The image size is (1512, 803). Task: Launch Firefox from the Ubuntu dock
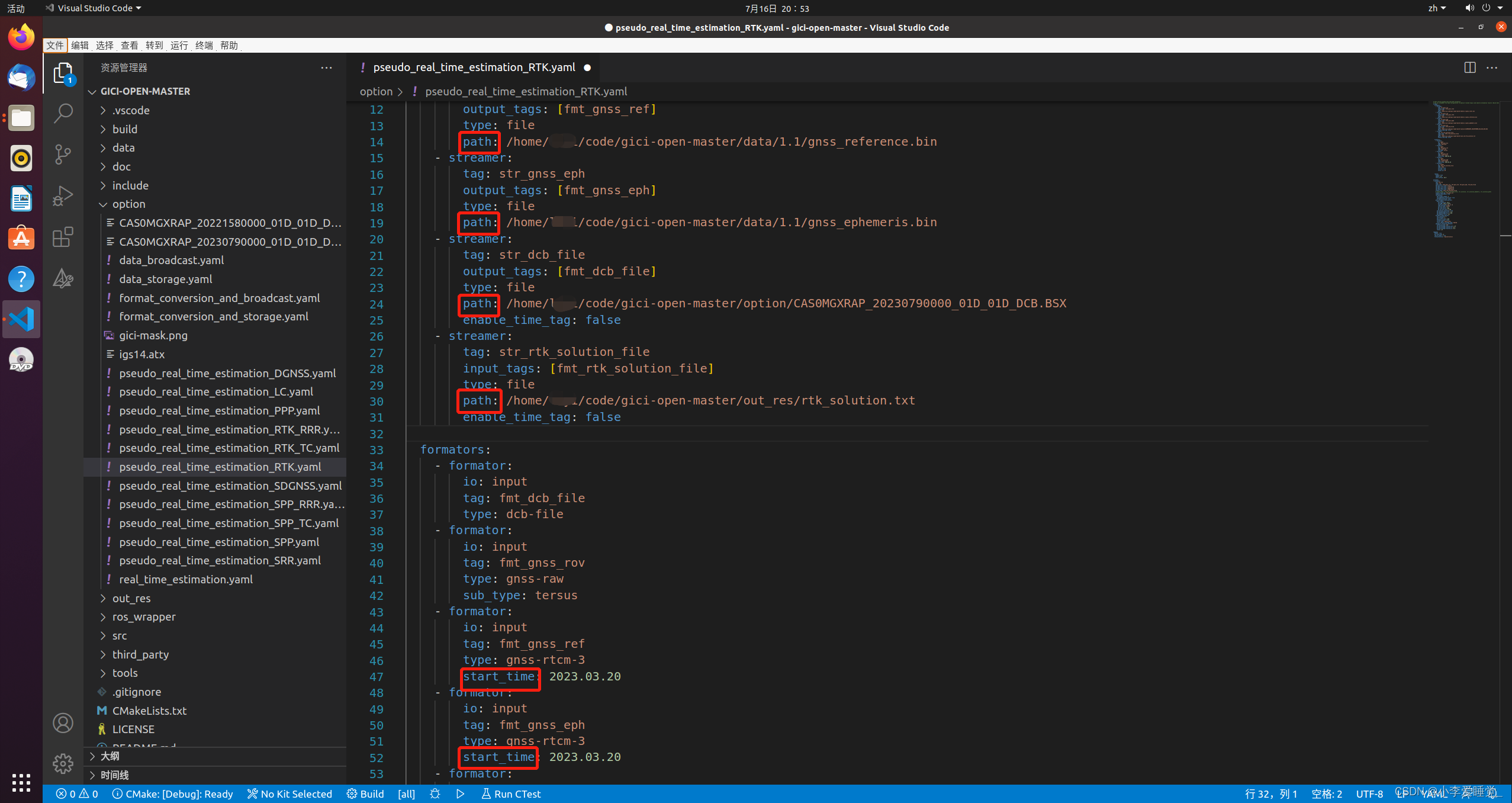(21, 36)
